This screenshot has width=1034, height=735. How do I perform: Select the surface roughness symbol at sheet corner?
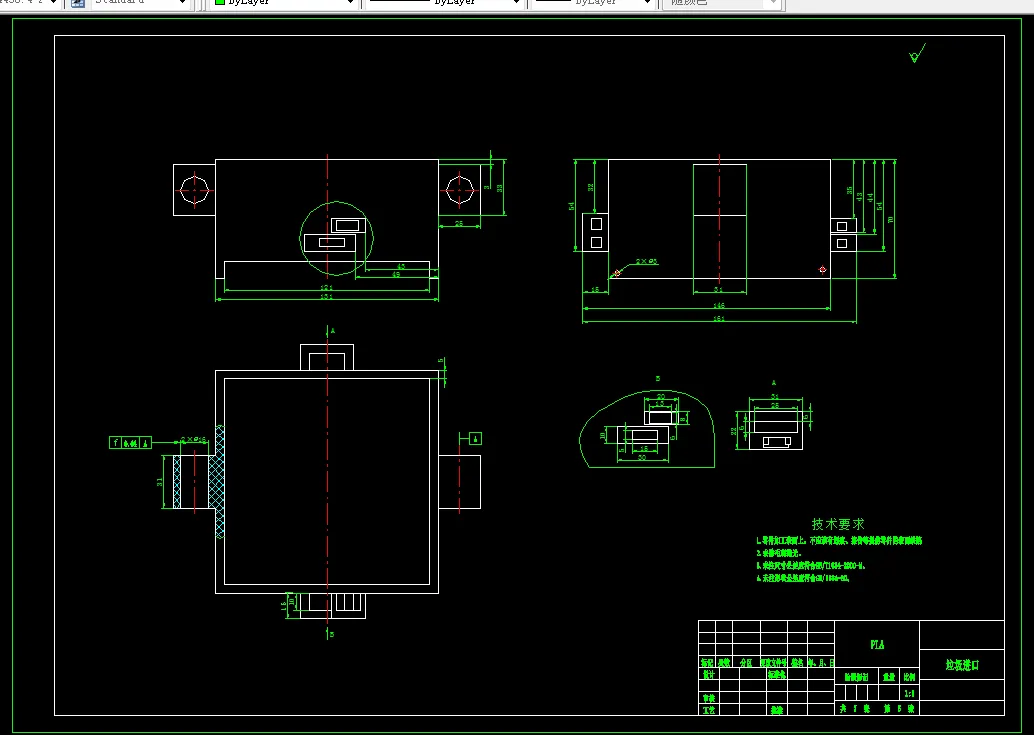point(917,53)
